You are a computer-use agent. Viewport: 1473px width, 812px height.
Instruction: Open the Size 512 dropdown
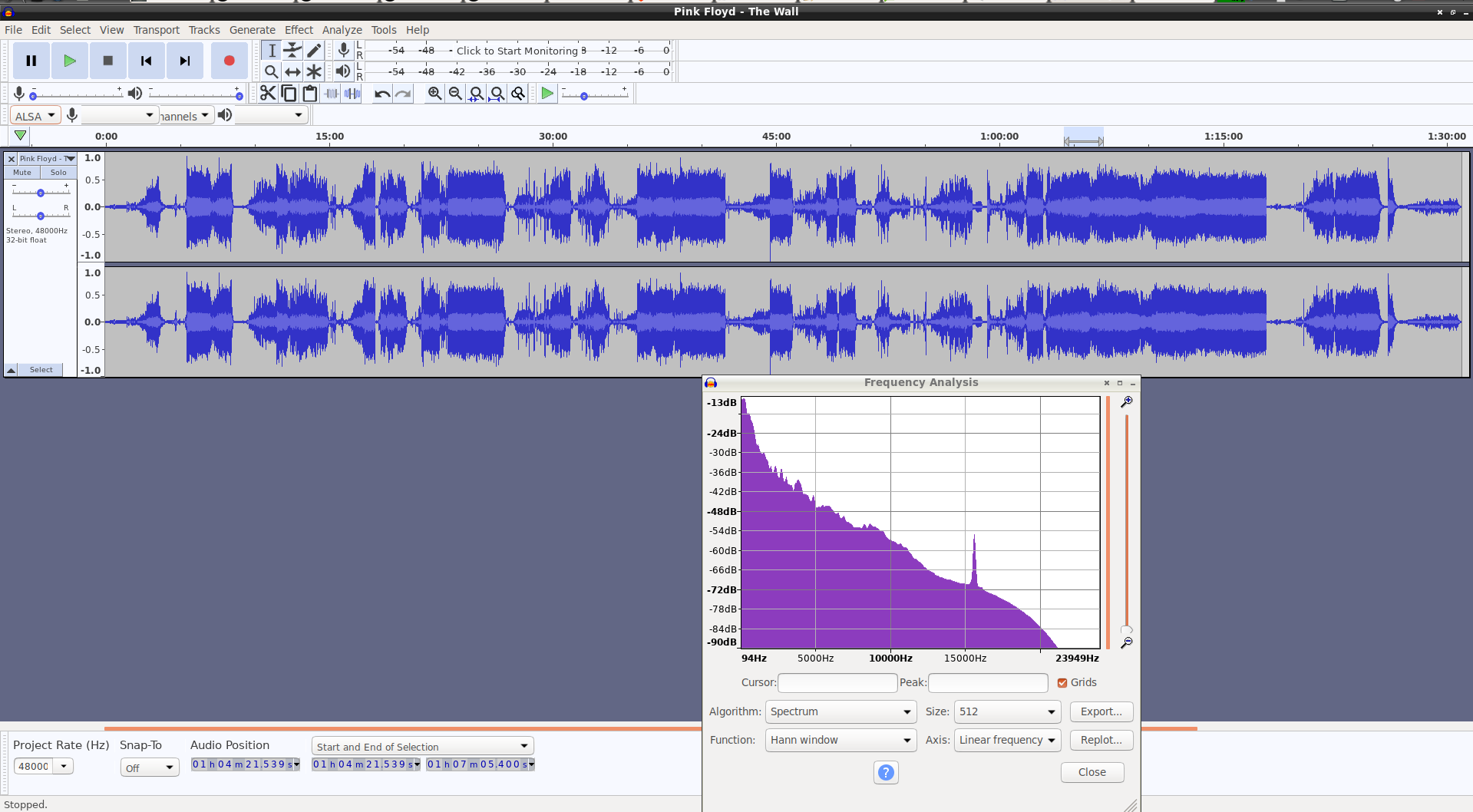(1007, 711)
